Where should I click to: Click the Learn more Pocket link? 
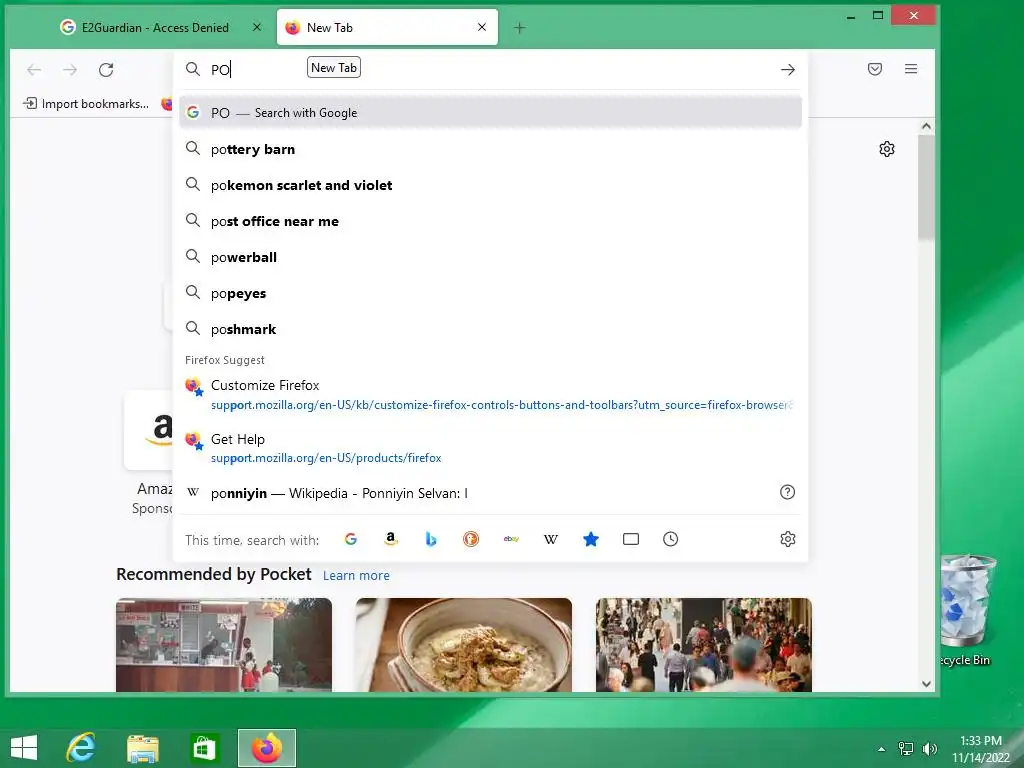(x=356, y=575)
